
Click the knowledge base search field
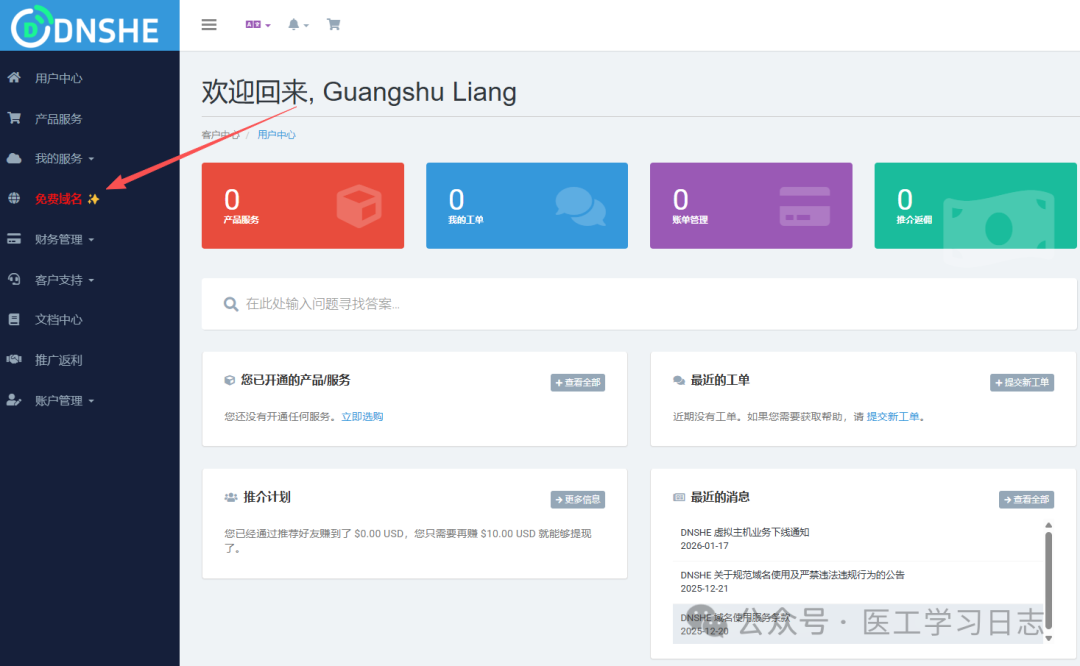640,304
